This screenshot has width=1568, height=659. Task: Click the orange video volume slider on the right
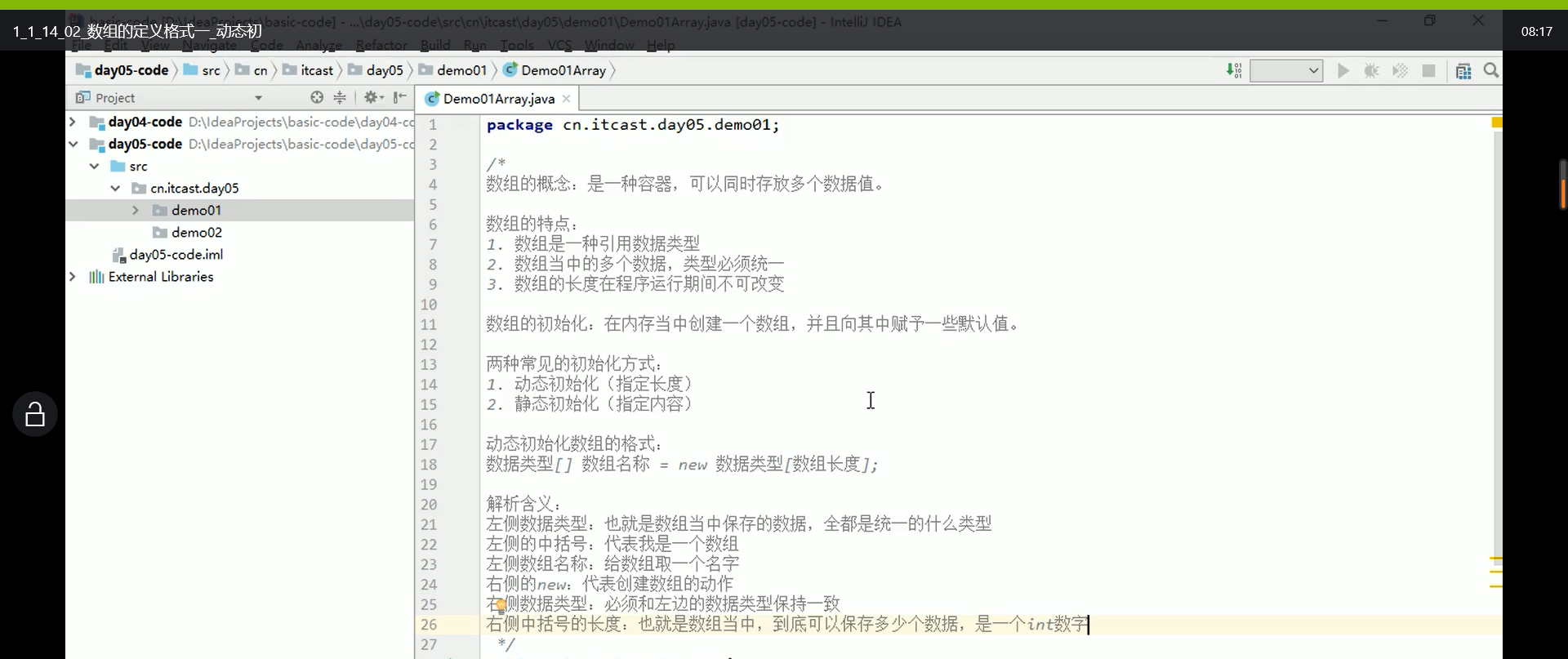click(1562, 185)
